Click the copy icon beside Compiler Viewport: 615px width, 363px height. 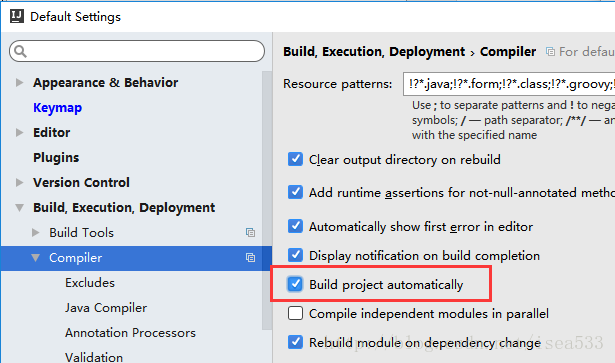[x=250, y=258]
